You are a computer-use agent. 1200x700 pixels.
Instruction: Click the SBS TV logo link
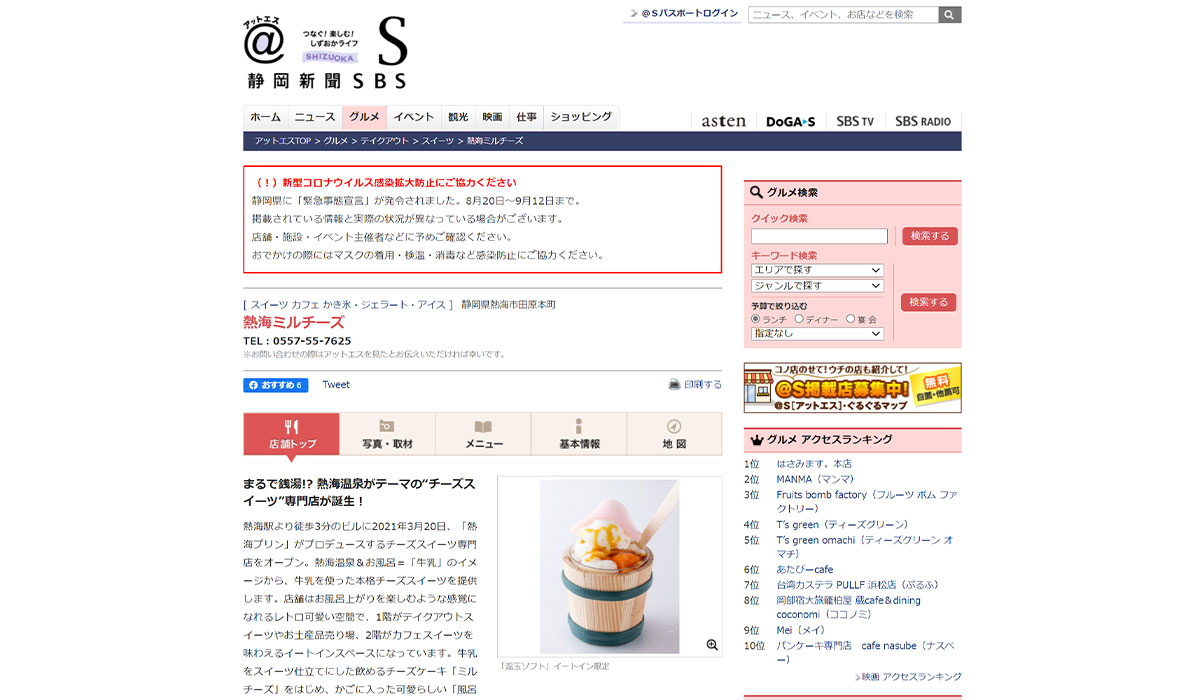855,121
